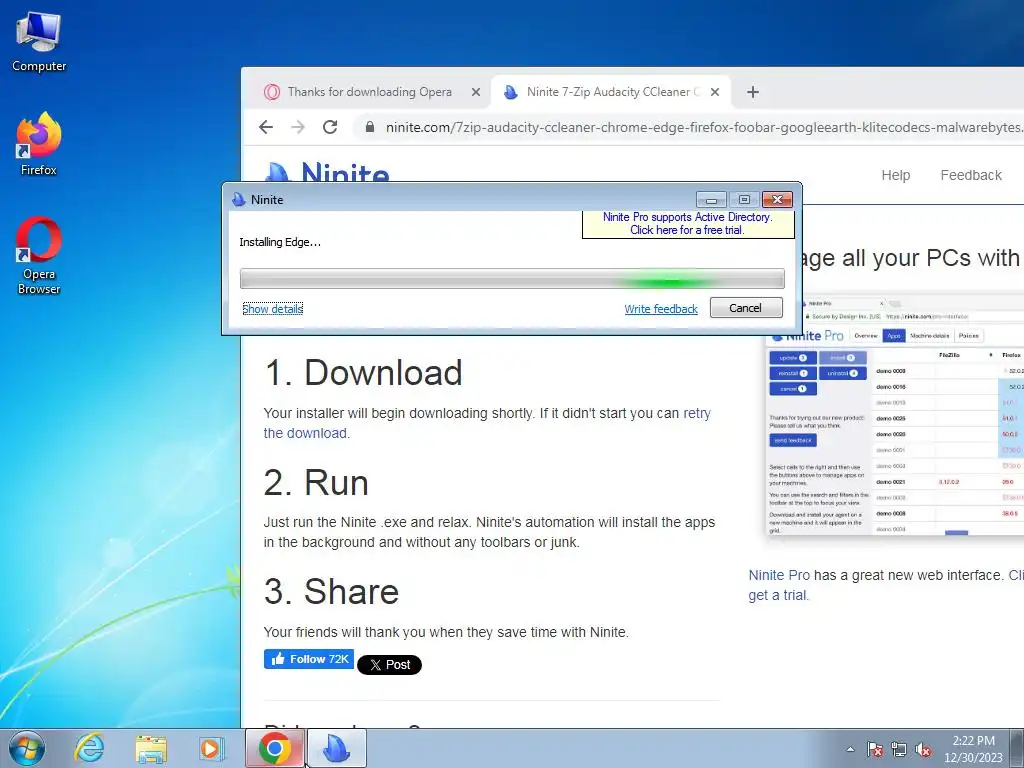Switch to Chrome via taskbar icon
1024x768 pixels.
click(x=275, y=748)
